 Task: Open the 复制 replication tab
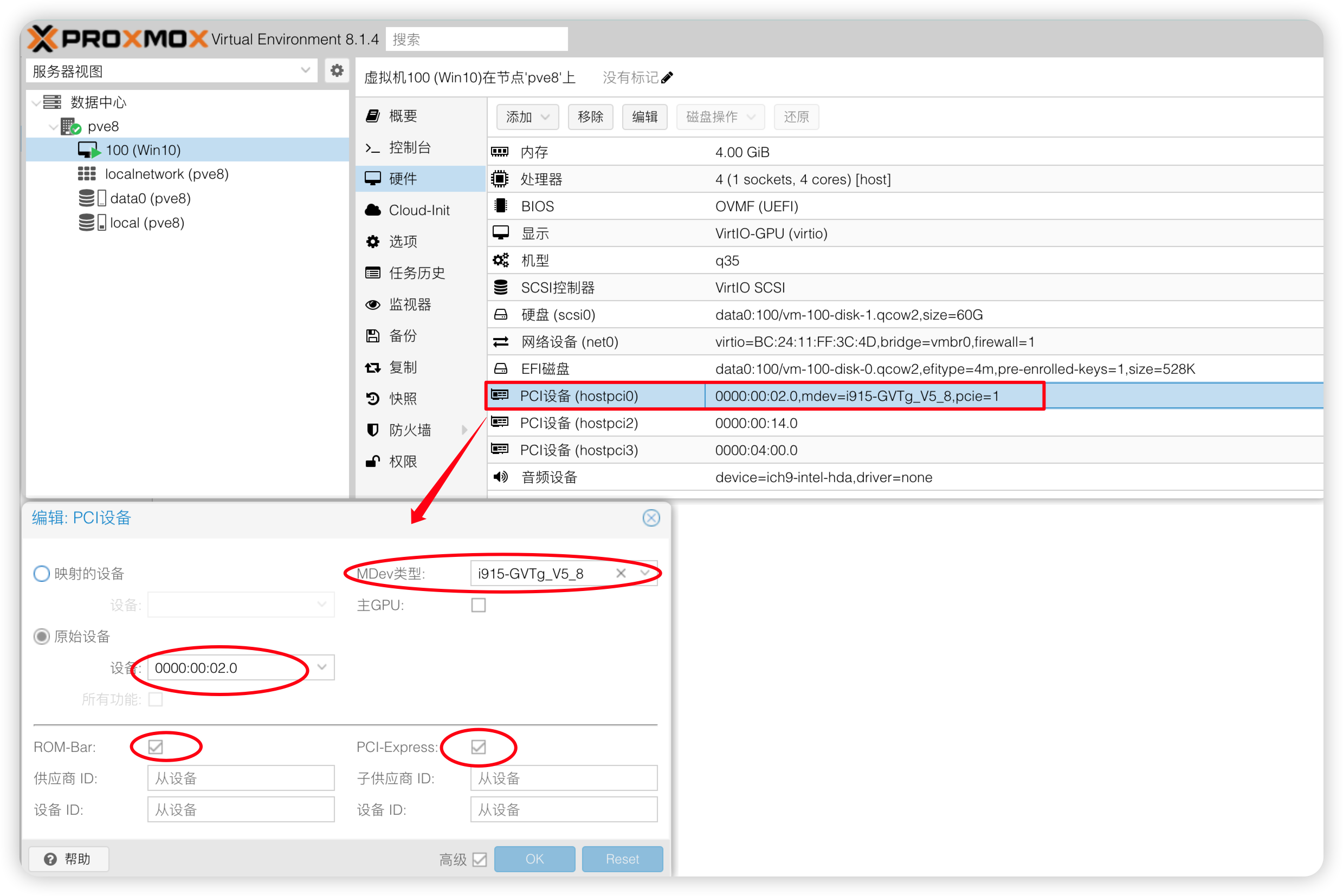tap(421, 367)
